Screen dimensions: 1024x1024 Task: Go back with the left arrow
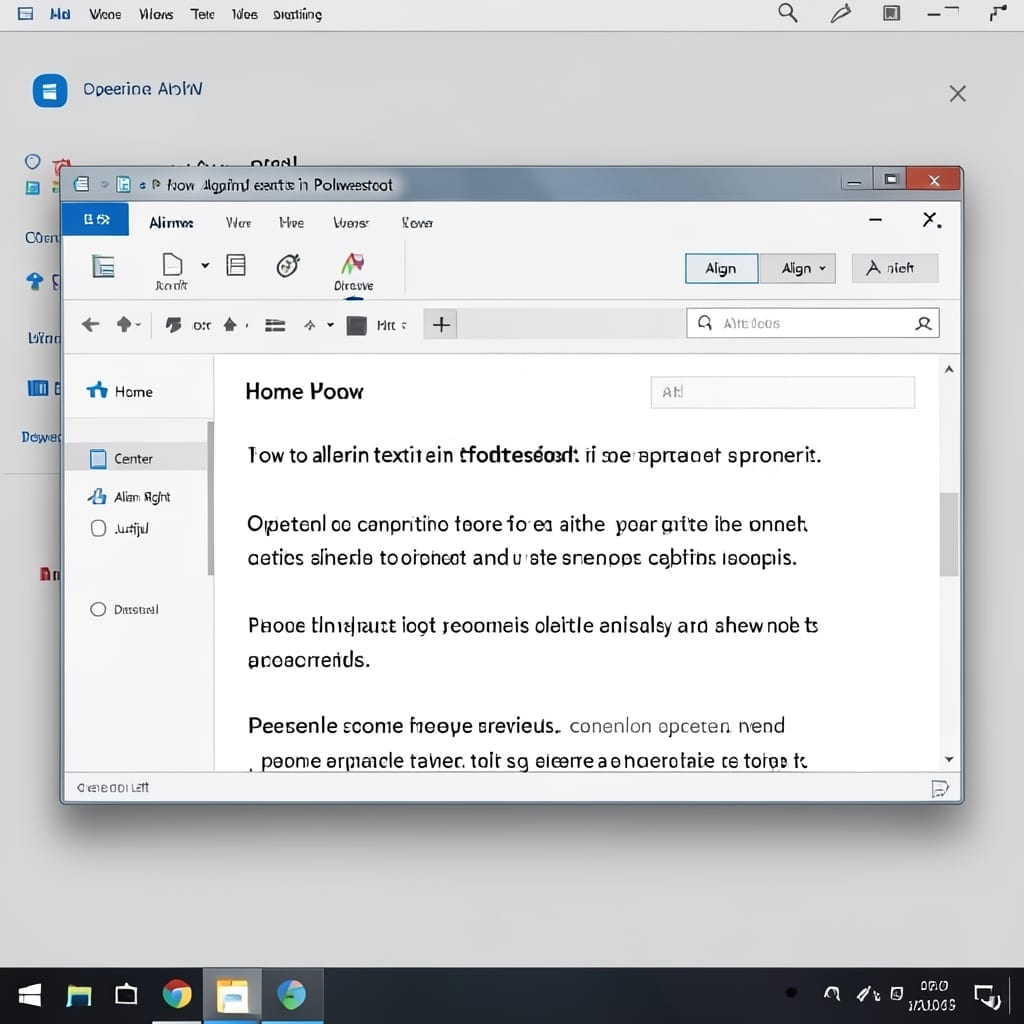point(91,325)
